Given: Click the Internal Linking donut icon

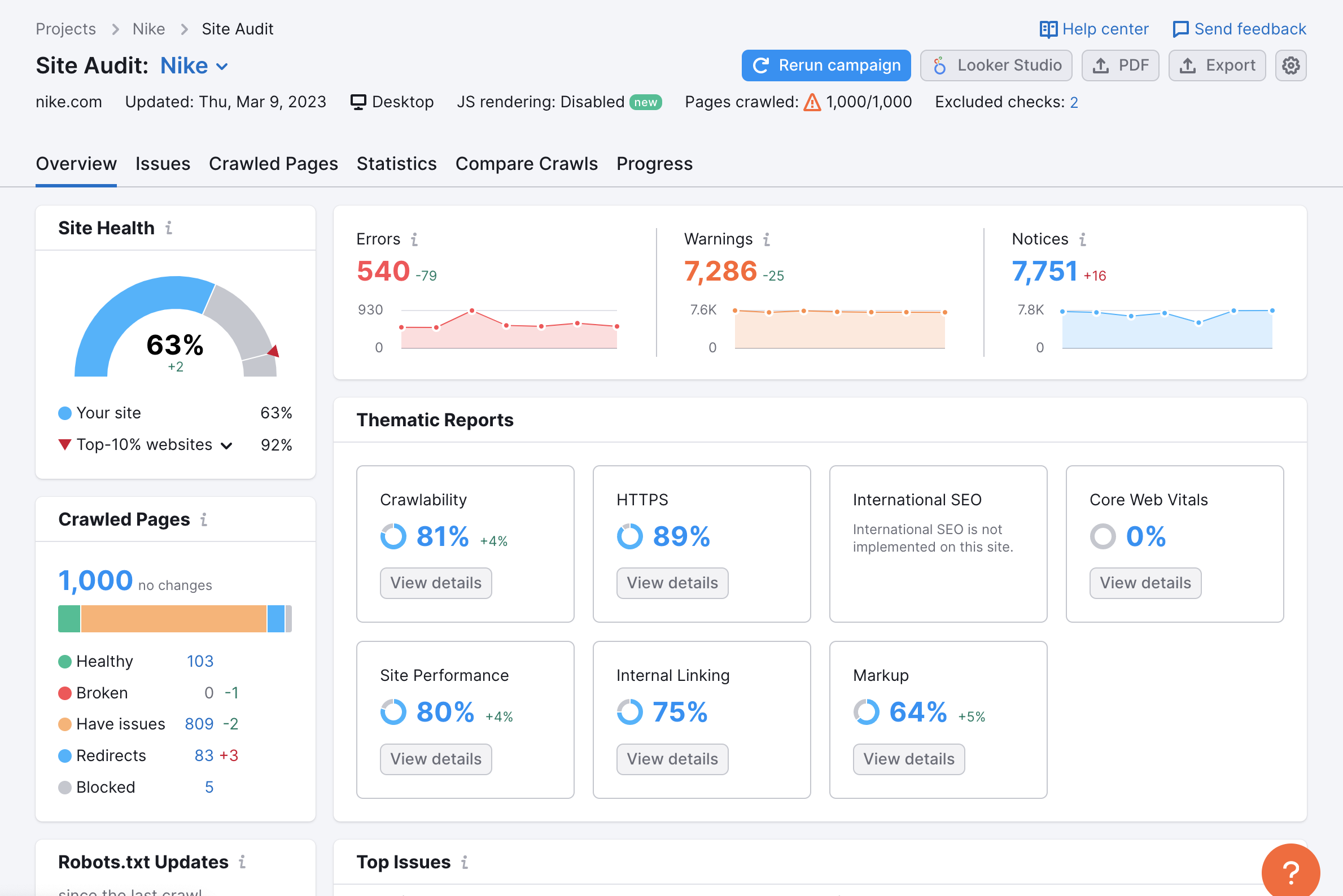Looking at the screenshot, I should point(630,712).
